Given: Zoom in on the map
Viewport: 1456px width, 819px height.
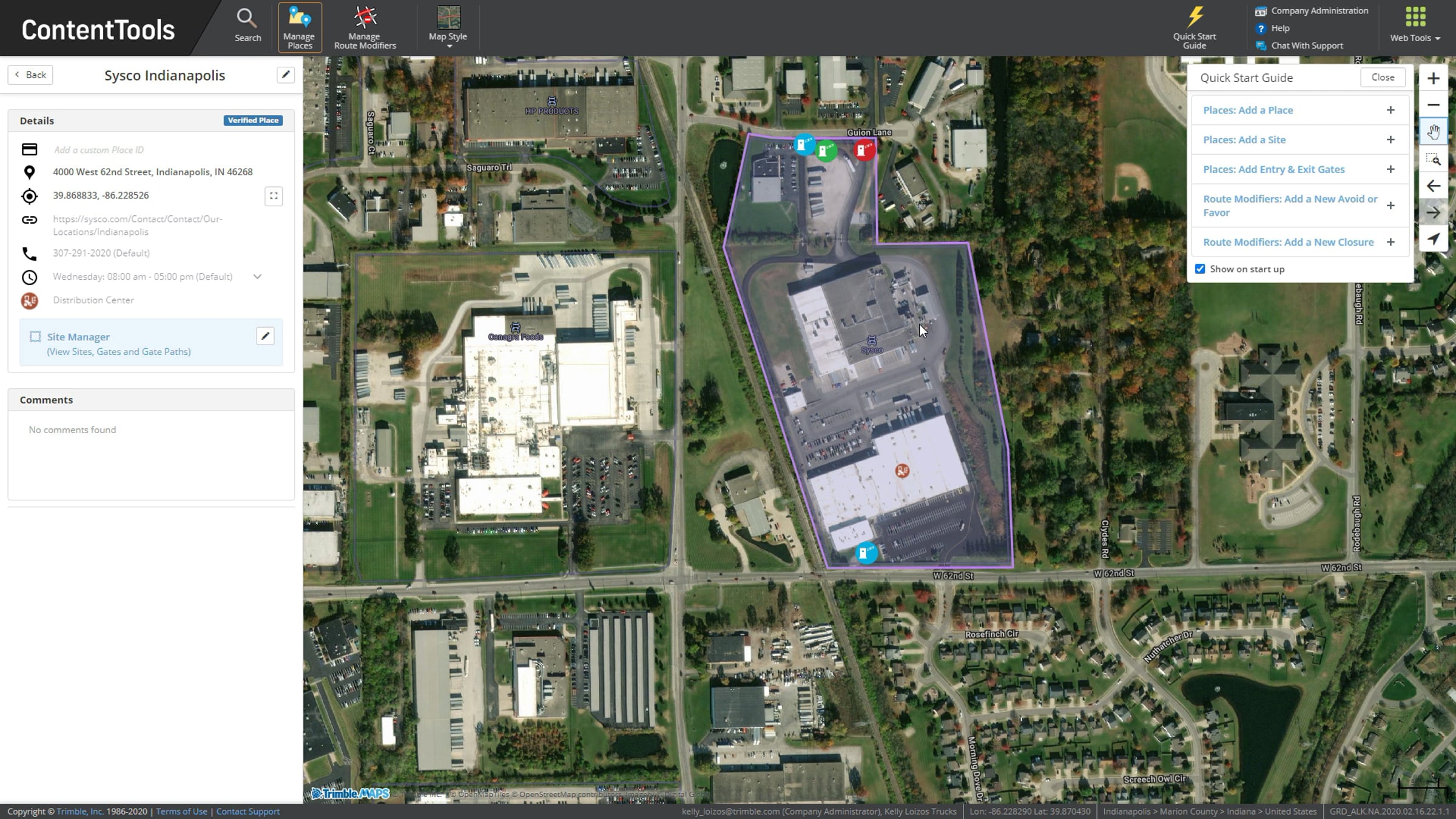Looking at the screenshot, I should click(x=1433, y=78).
